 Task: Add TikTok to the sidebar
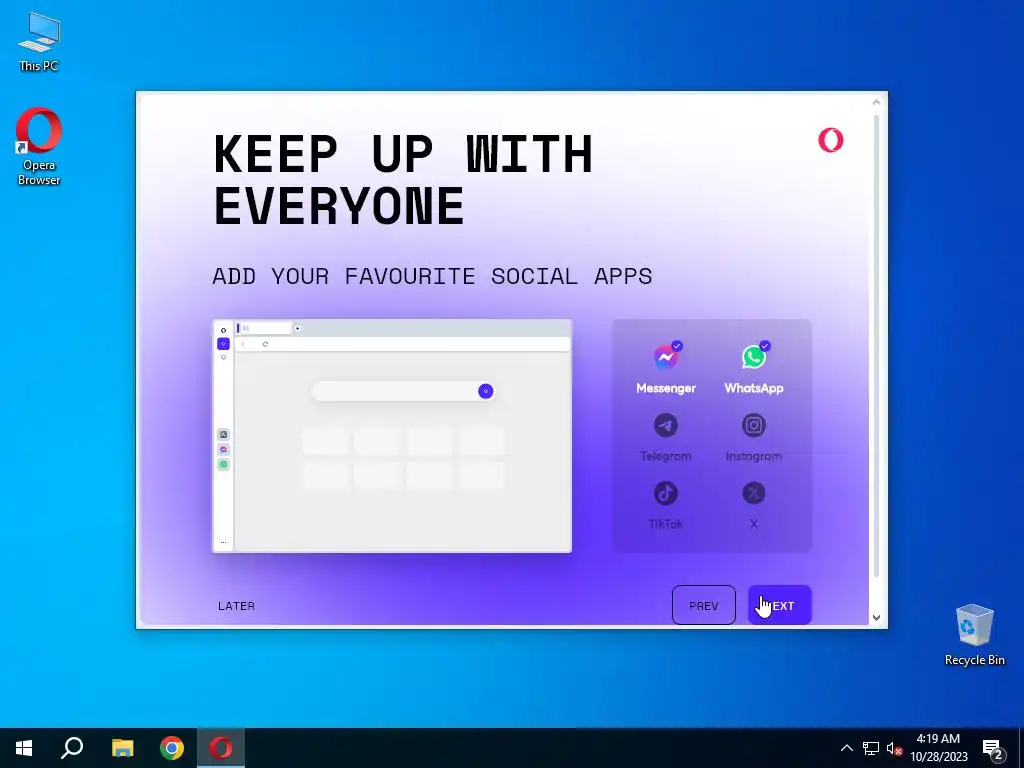665,504
